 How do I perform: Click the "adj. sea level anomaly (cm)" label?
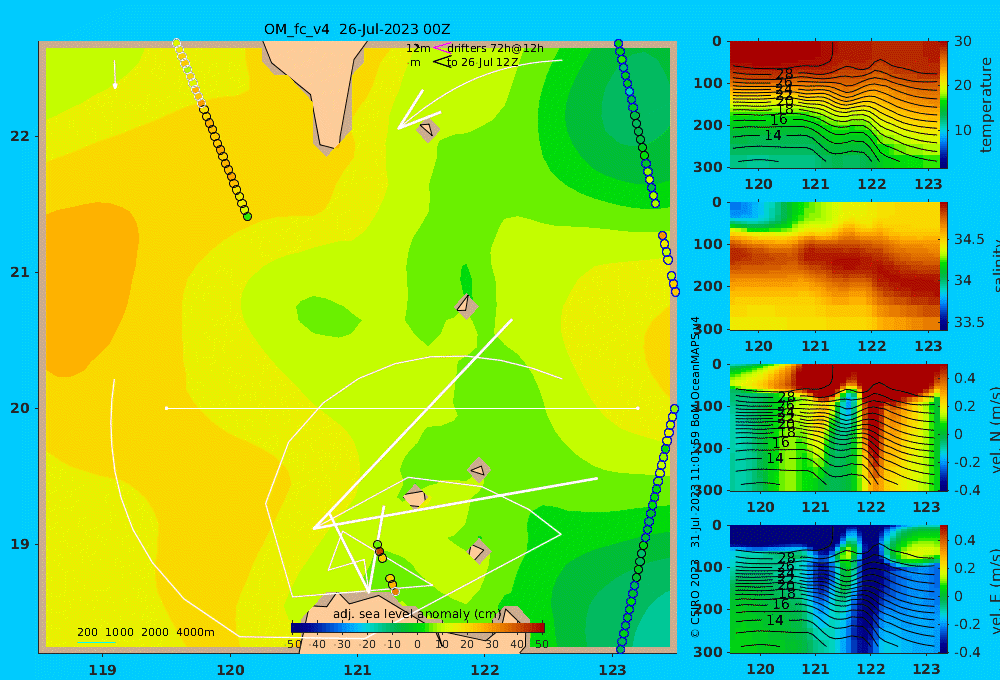(417, 614)
